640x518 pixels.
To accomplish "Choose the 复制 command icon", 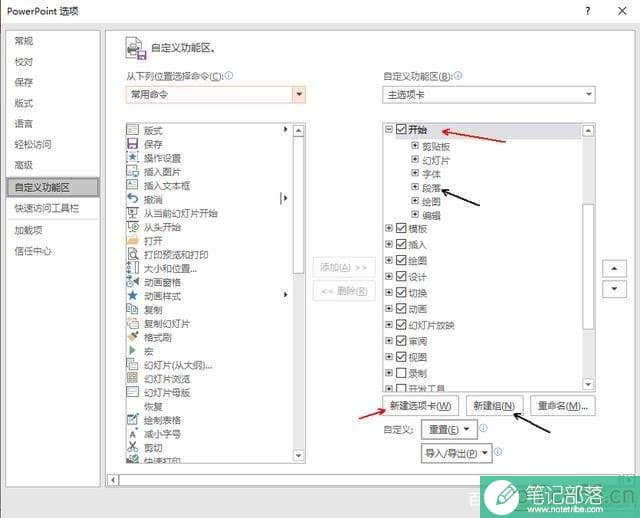I will point(132,309).
